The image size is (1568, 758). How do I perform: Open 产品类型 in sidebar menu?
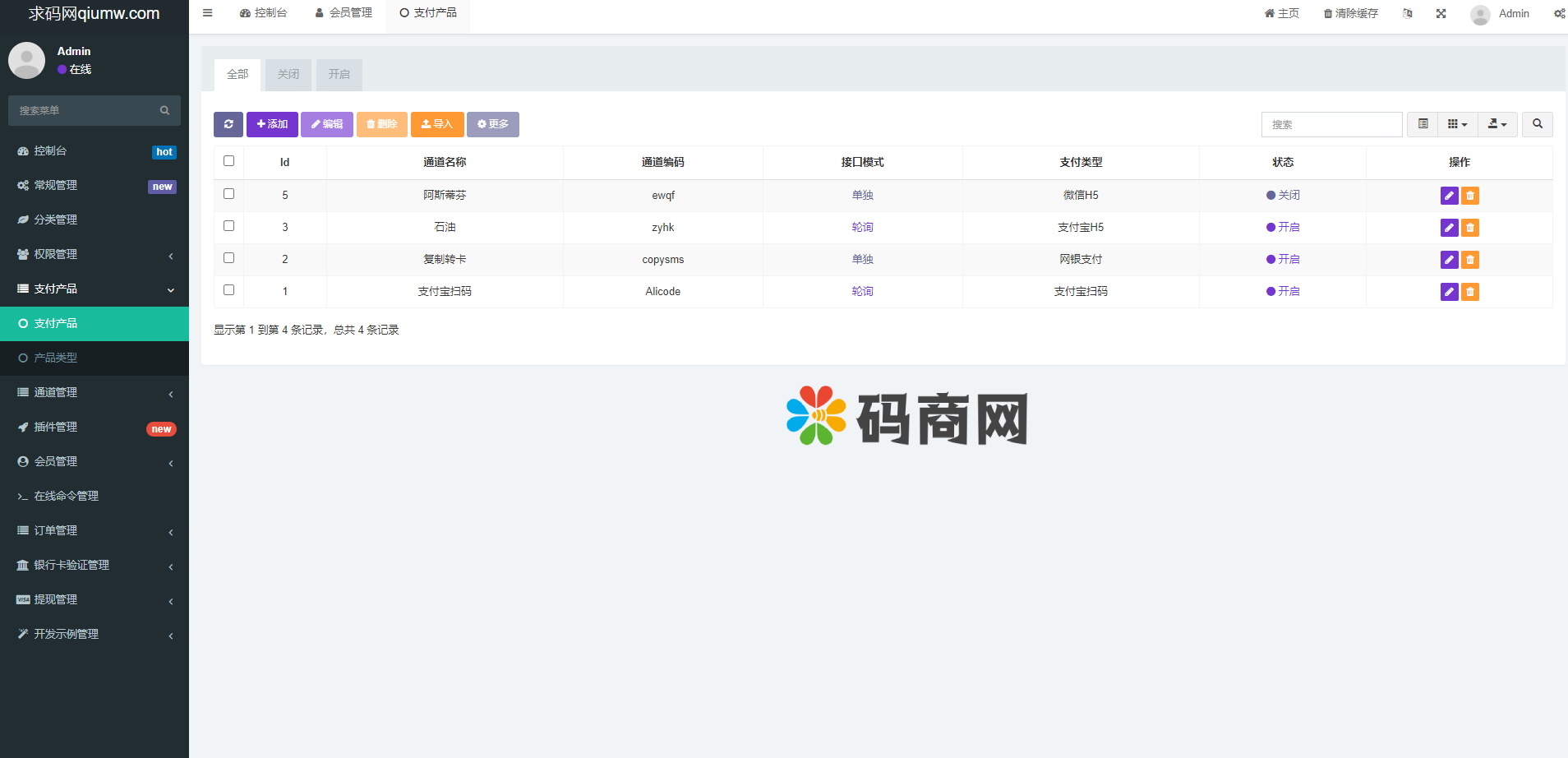pyautogui.click(x=56, y=358)
